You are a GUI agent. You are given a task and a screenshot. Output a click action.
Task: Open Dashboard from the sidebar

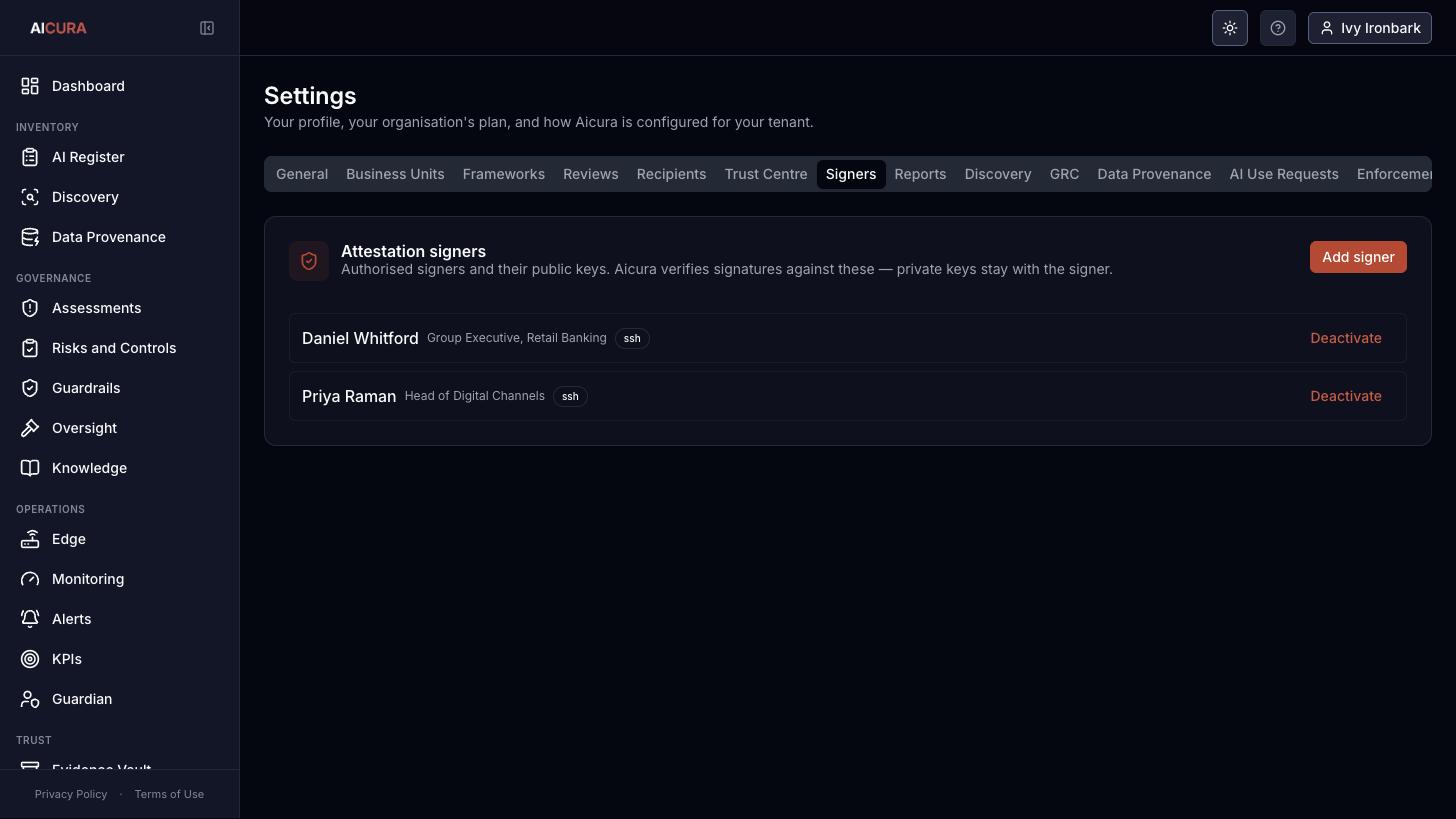[x=119, y=86]
